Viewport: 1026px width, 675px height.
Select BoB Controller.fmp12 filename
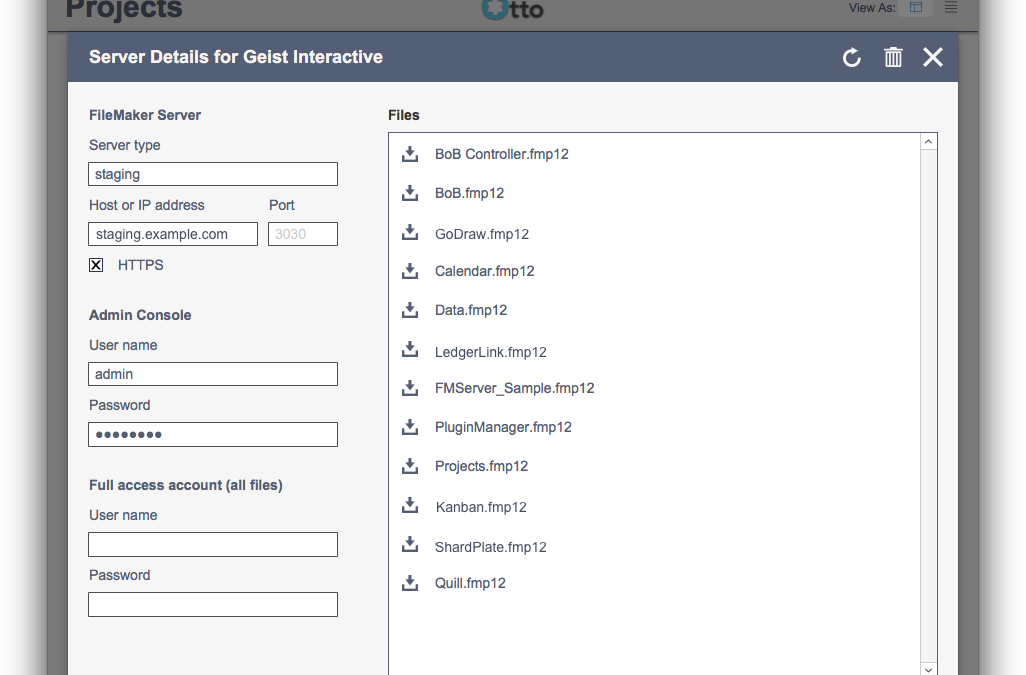502,154
